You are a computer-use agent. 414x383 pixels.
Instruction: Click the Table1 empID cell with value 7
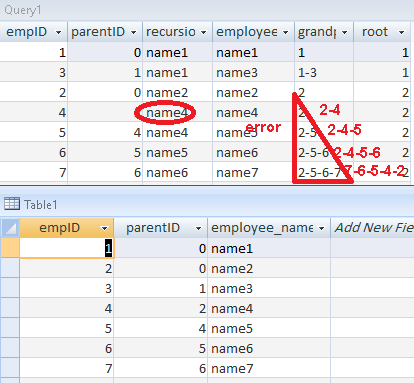67,368
